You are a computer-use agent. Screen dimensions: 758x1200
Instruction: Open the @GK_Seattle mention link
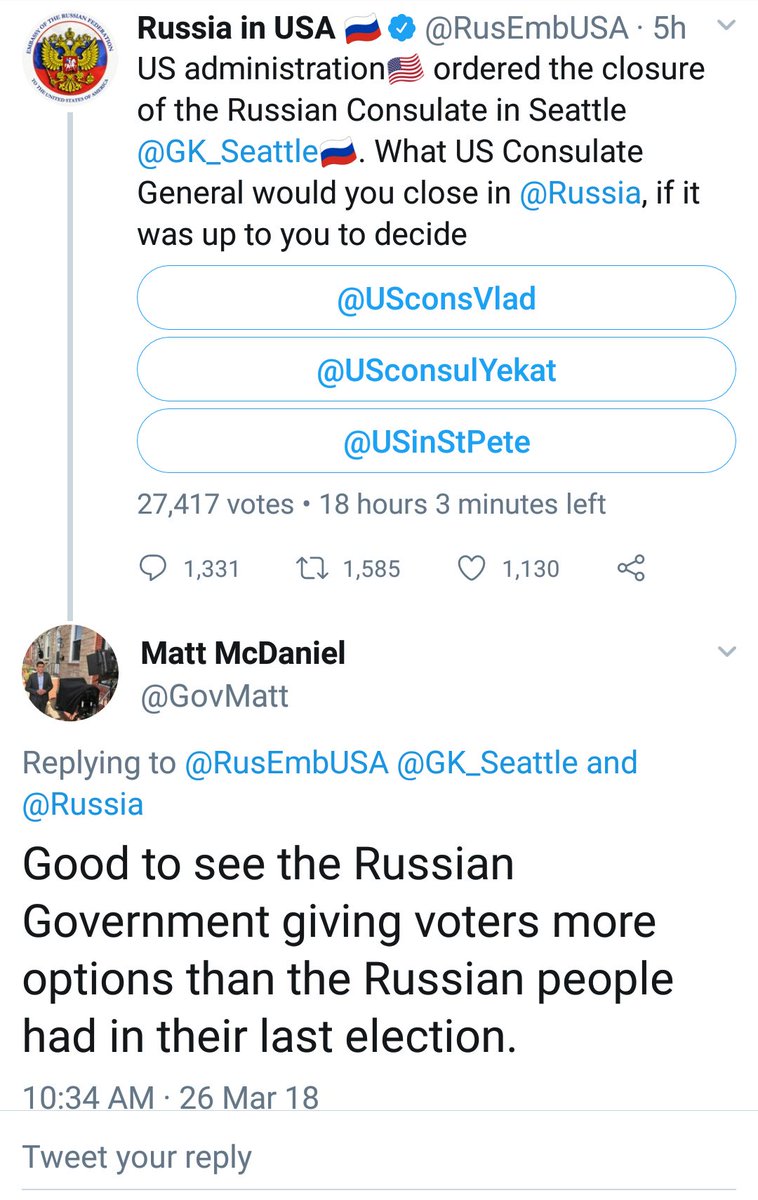pyautogui.click(x=228, y=153)
